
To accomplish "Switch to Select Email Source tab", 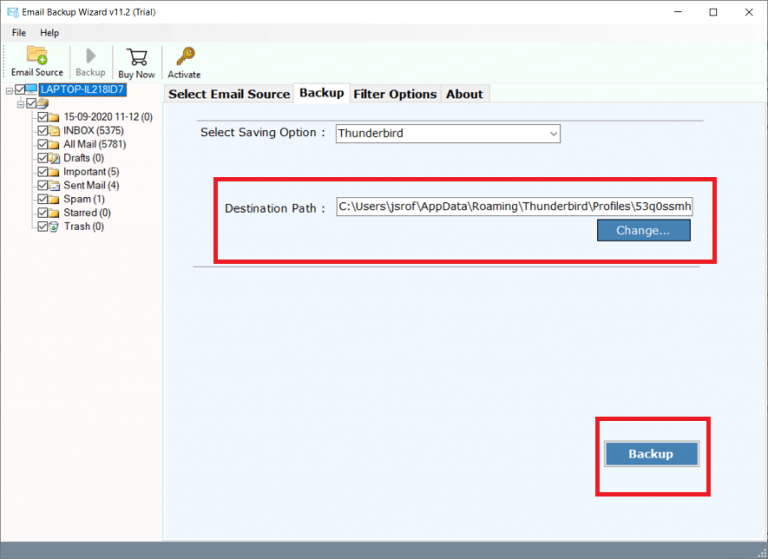I will 229,94.
